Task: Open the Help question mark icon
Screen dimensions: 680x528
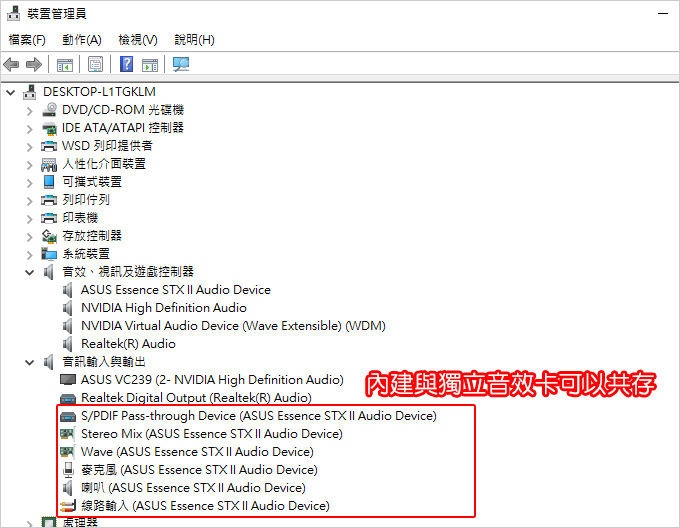Action: pos(126,64)
